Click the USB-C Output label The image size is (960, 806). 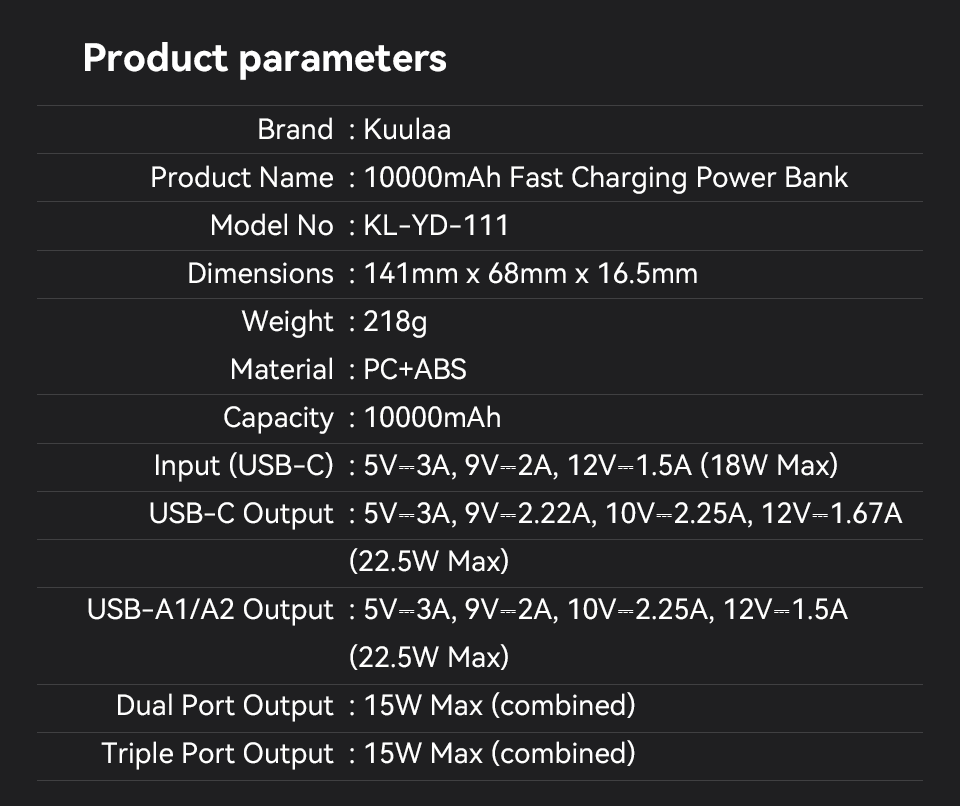pyautogui.click(x=241, y=513)
